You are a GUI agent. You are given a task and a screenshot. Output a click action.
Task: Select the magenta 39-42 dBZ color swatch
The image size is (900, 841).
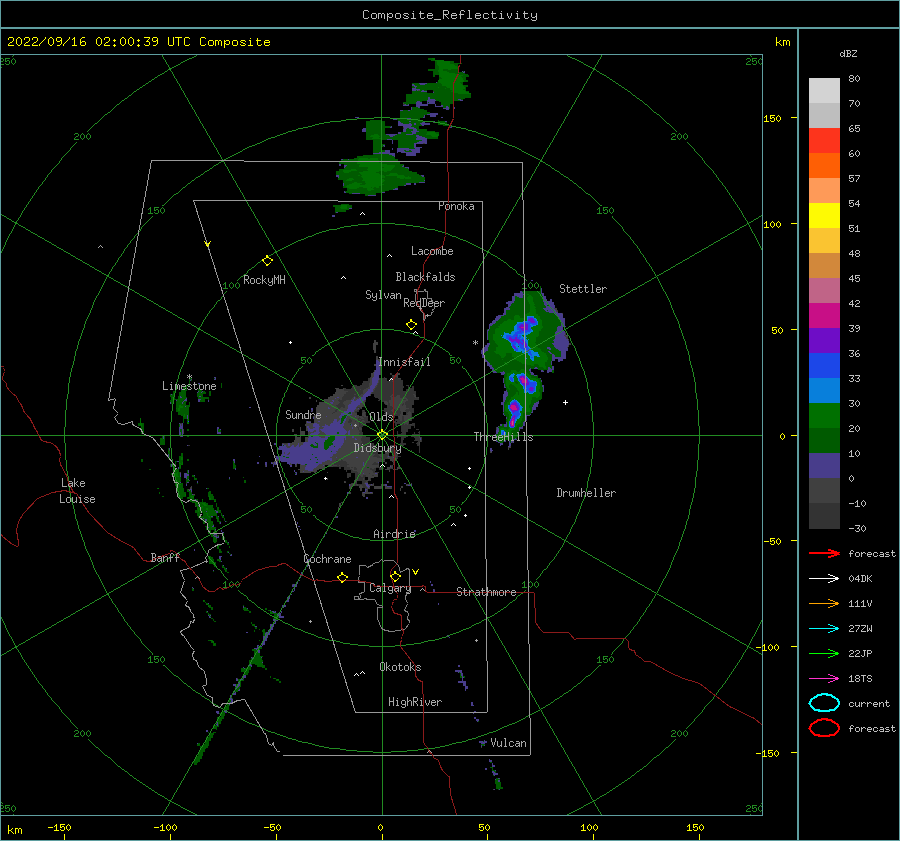click(x=824, y=316)
